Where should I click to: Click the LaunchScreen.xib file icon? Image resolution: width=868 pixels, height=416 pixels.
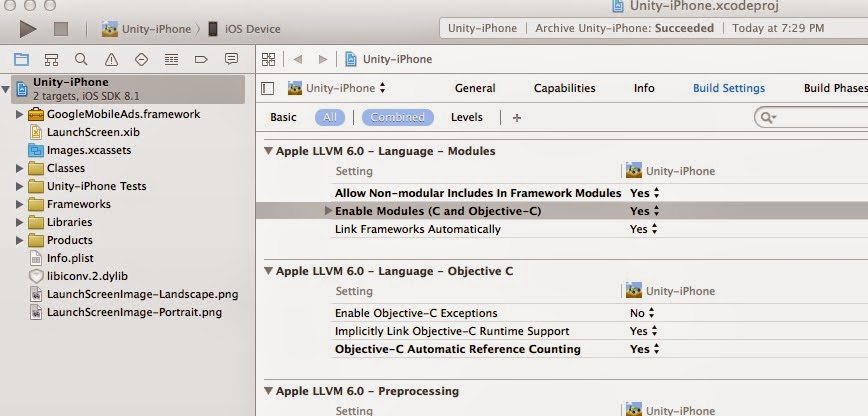tap(36, 132)
